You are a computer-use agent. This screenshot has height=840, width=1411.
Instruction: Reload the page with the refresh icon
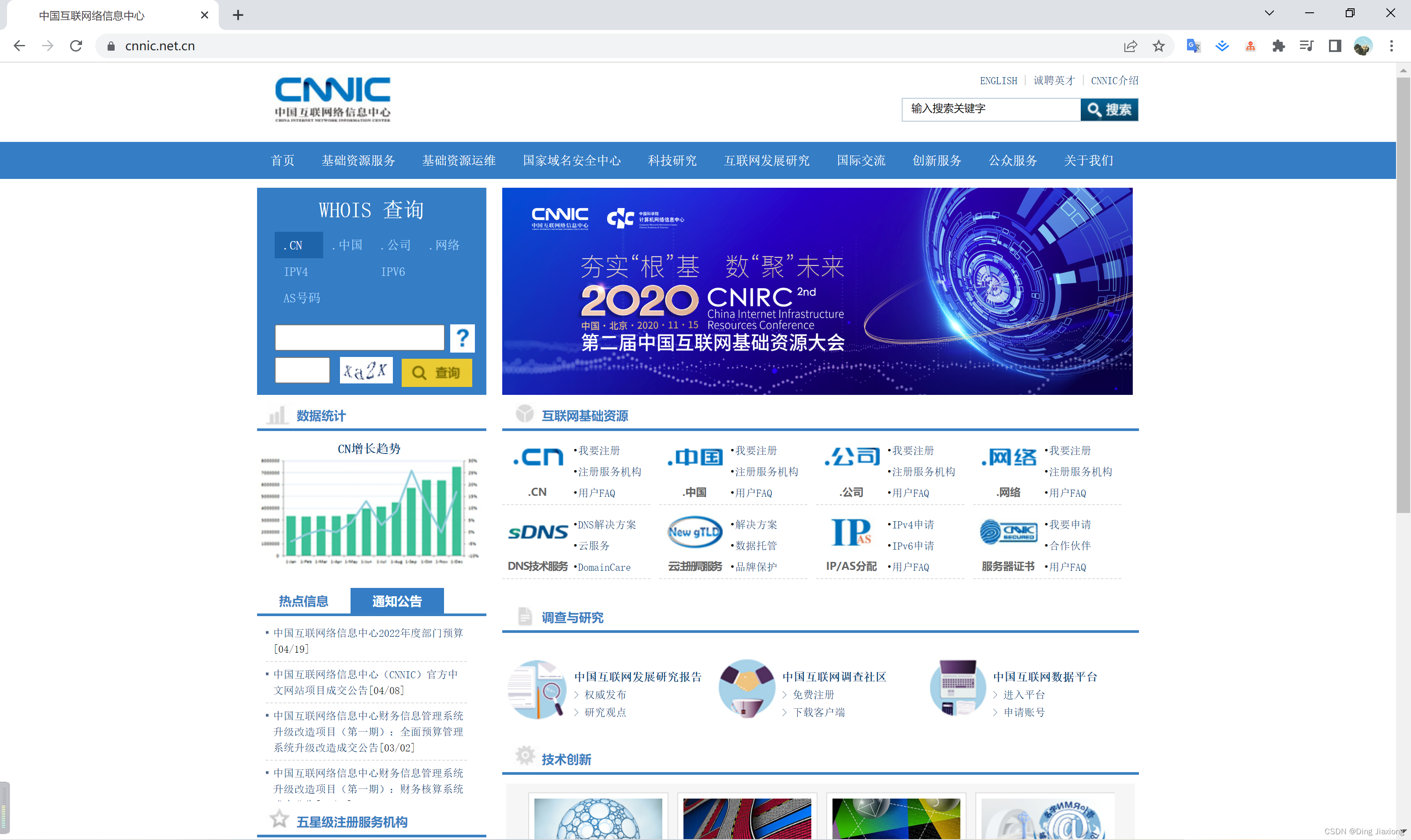click(76, 46)
